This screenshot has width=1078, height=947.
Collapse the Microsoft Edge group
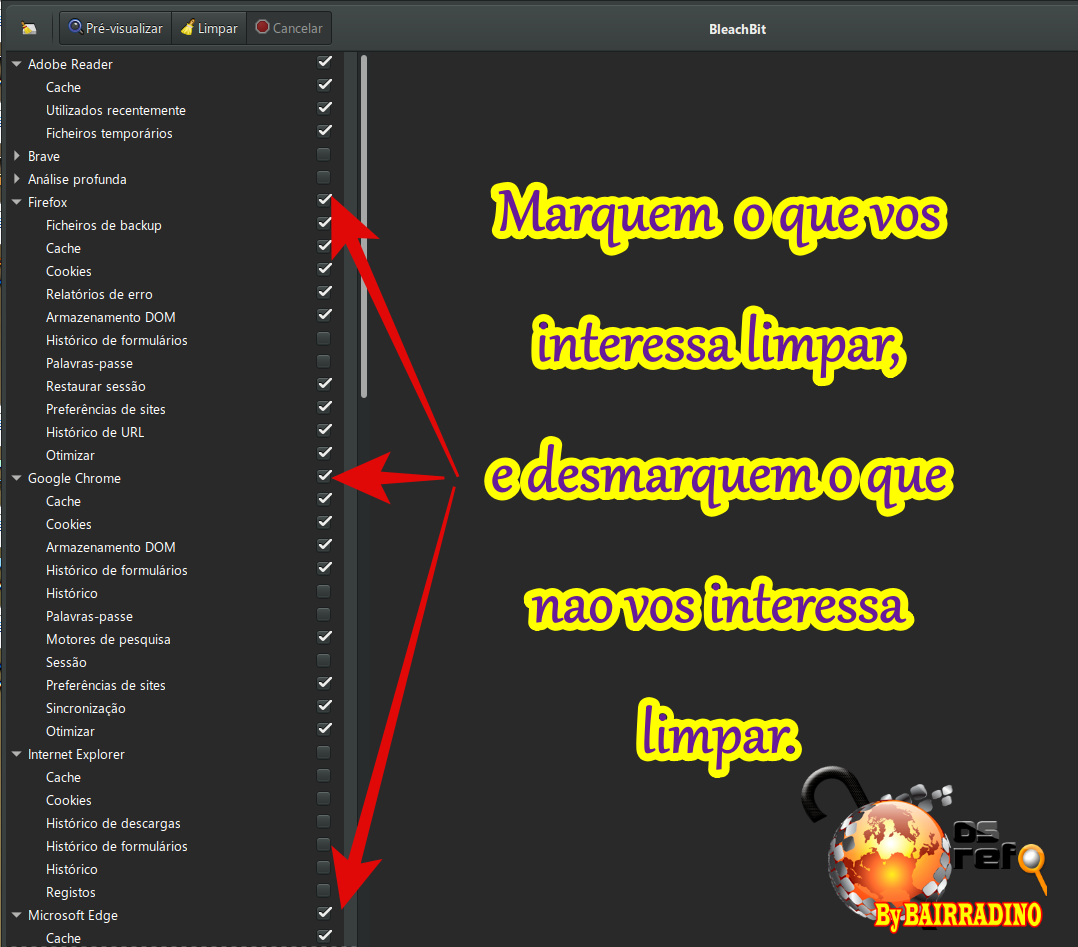[x=16, y=915]
